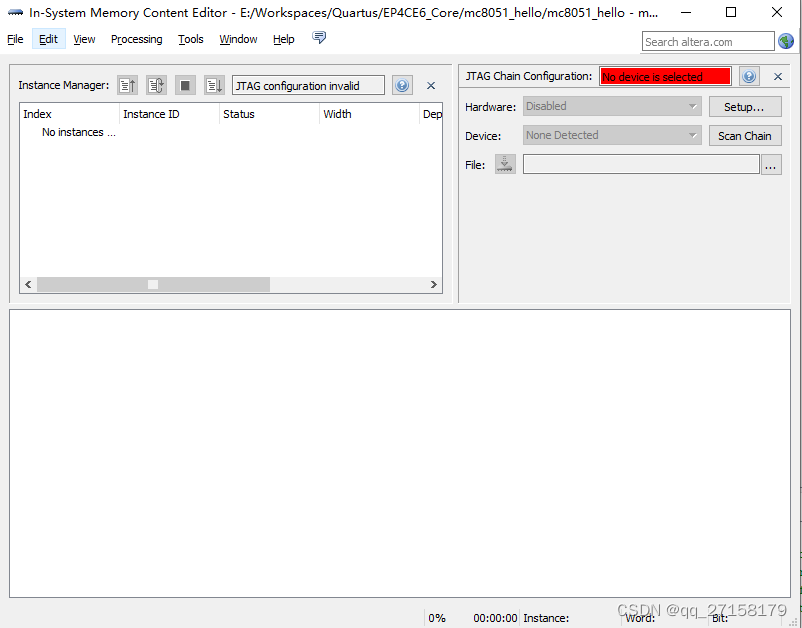Image resolution: width=802 pixels, height=628 pixels.
Task: Open the Window menu
Action: tap(238, 39)
